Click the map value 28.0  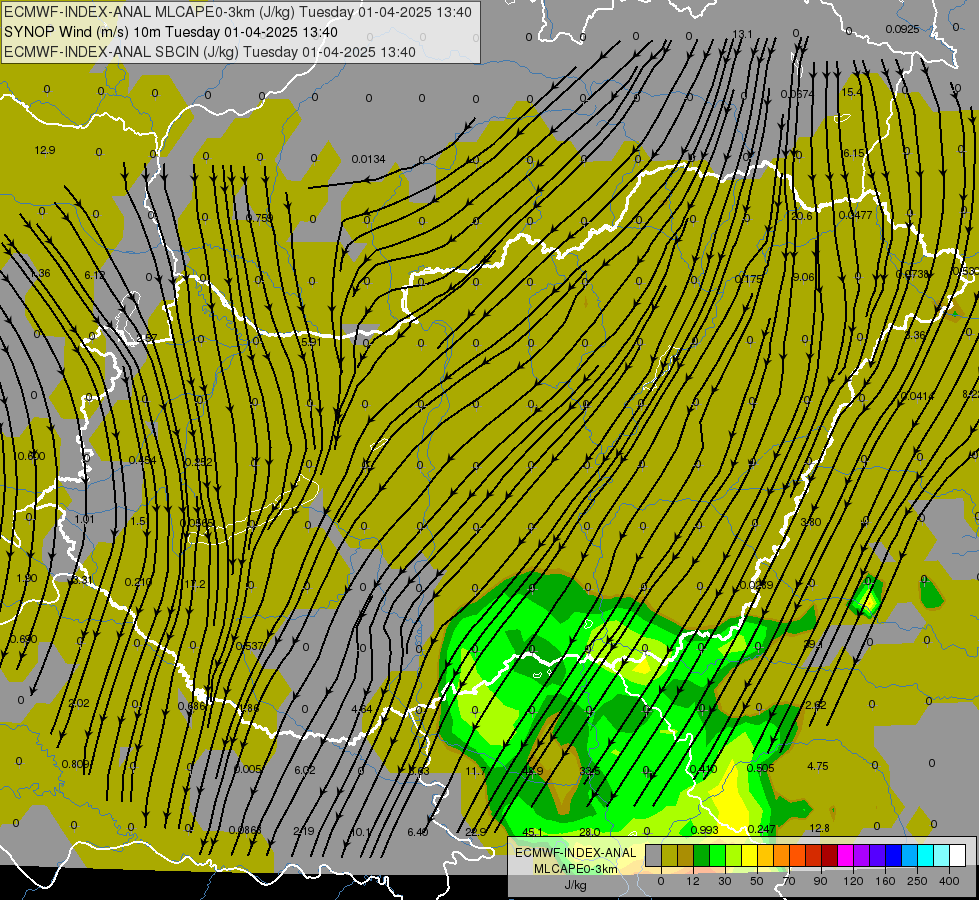589,832
